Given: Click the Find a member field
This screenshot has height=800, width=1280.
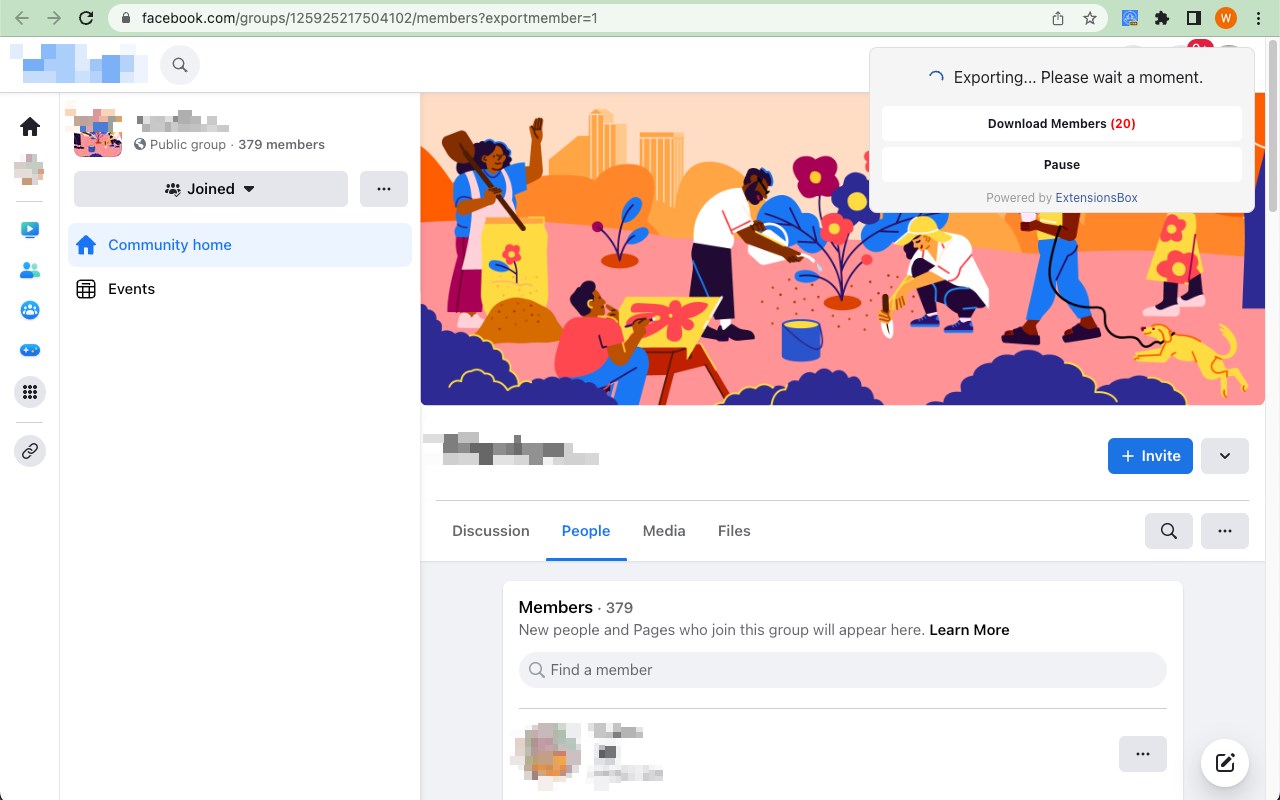Looking at the screenshot, I should click(x=843, y=670).
